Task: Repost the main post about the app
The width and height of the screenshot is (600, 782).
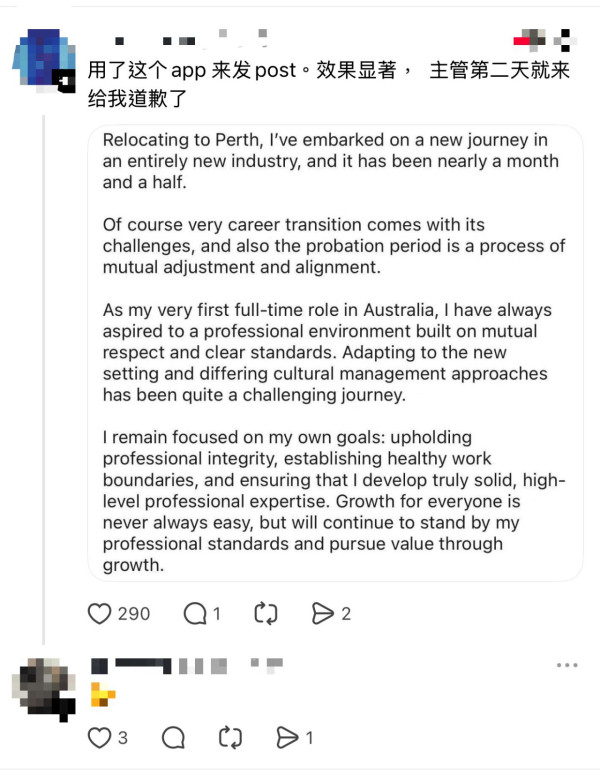Action: pyautogui.click(x=266, y=613)
